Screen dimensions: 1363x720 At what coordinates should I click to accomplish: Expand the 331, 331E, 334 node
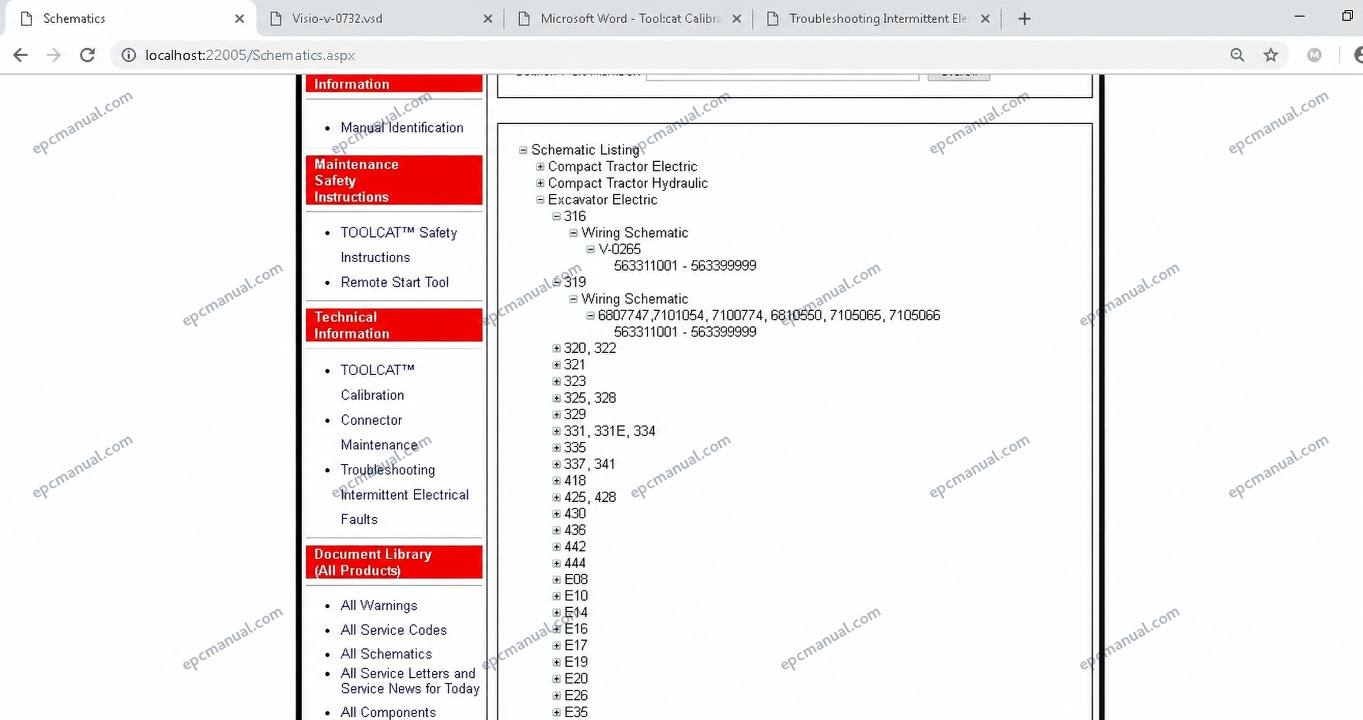[557, 431]
